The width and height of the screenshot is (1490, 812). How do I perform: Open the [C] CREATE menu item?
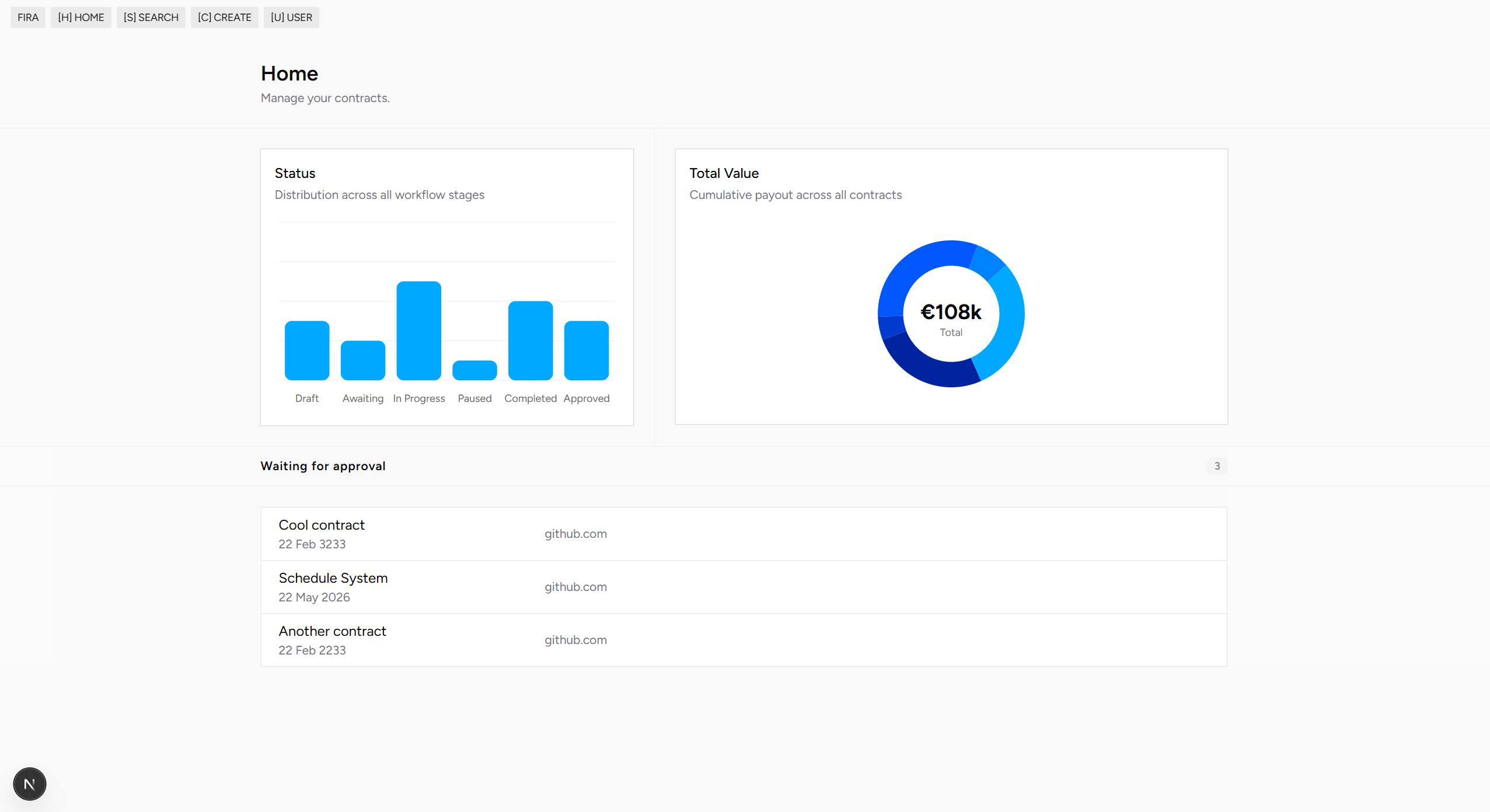(x=224, y=17)
